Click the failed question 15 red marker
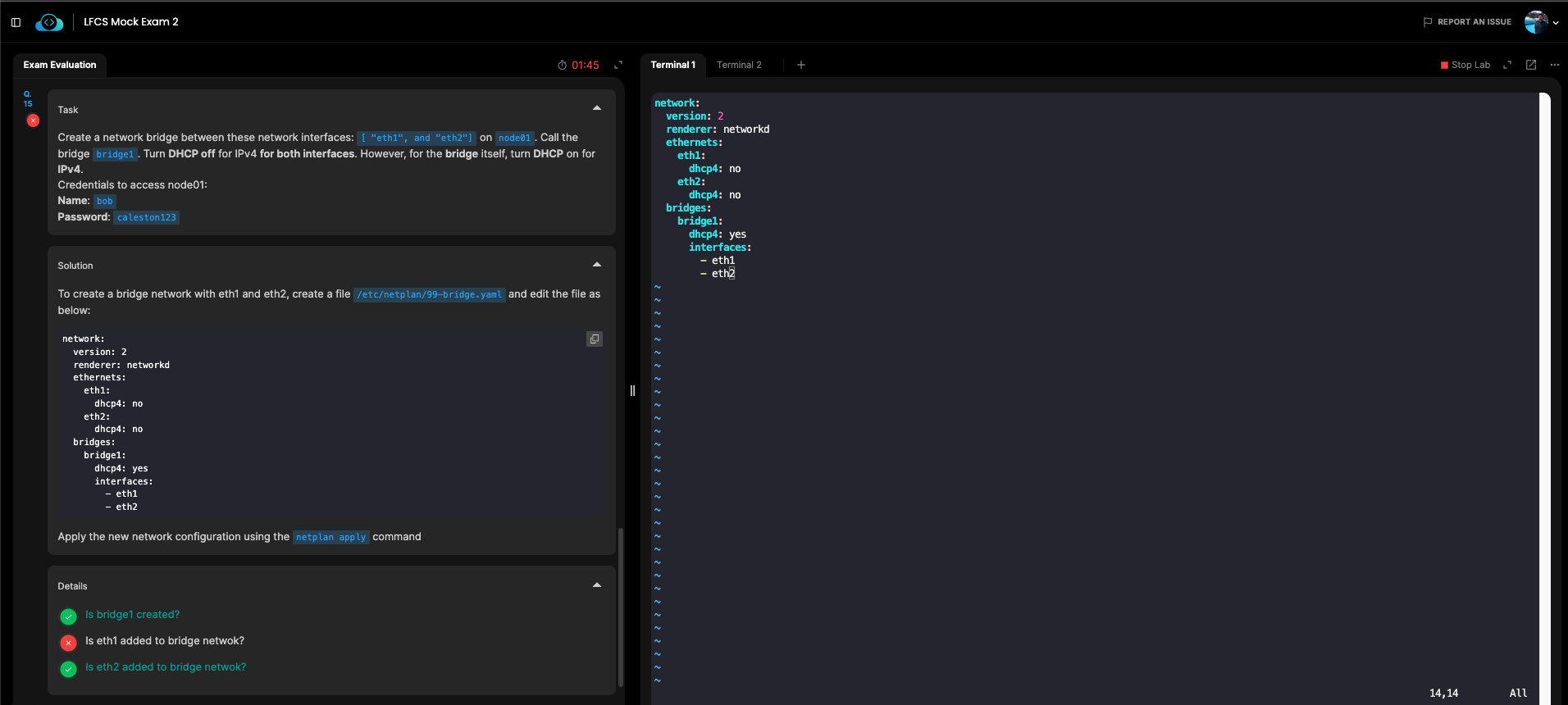This screenshot has height=705, width=1568. click(33, 121)
